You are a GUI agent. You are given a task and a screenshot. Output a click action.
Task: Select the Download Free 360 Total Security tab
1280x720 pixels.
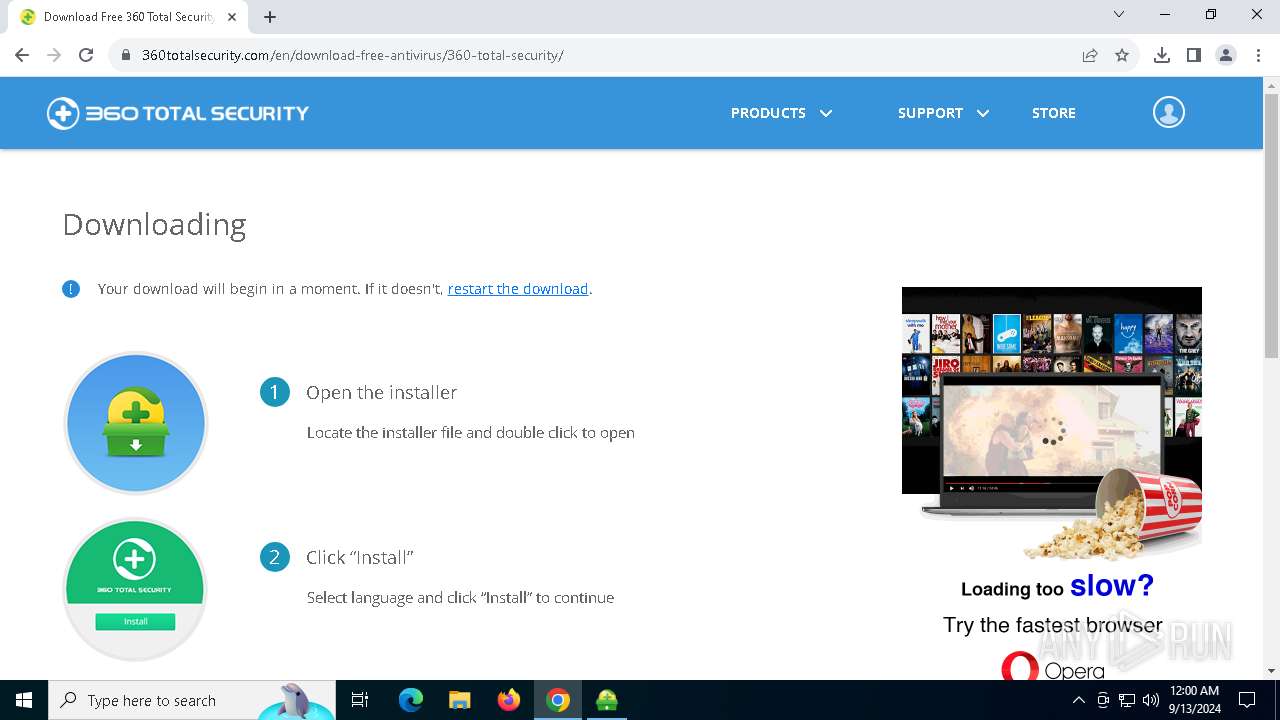tap(128, 17)
